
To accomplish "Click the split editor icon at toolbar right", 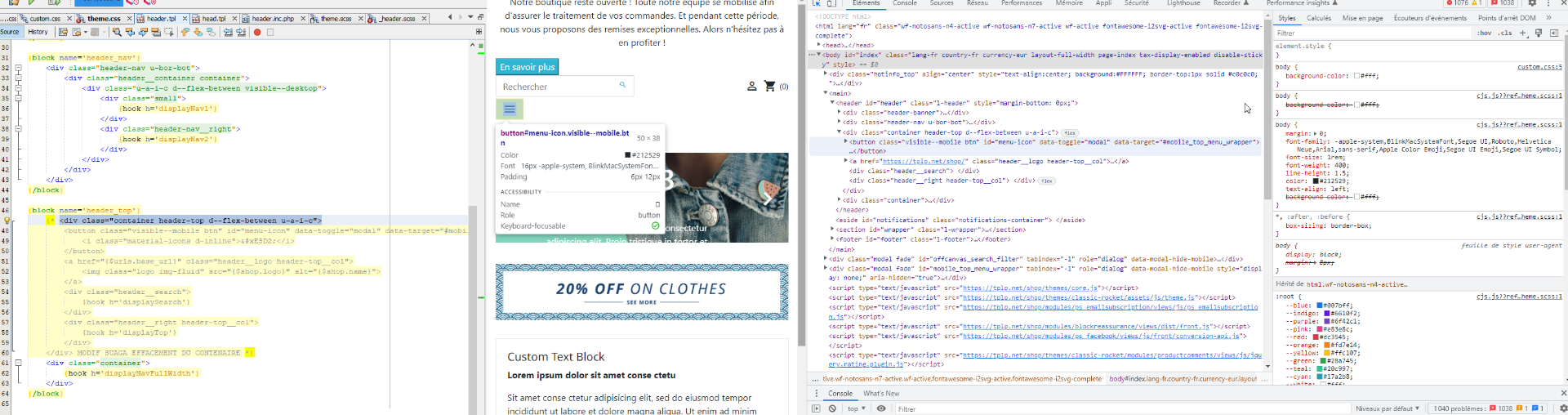I will [x=479, y=32].
